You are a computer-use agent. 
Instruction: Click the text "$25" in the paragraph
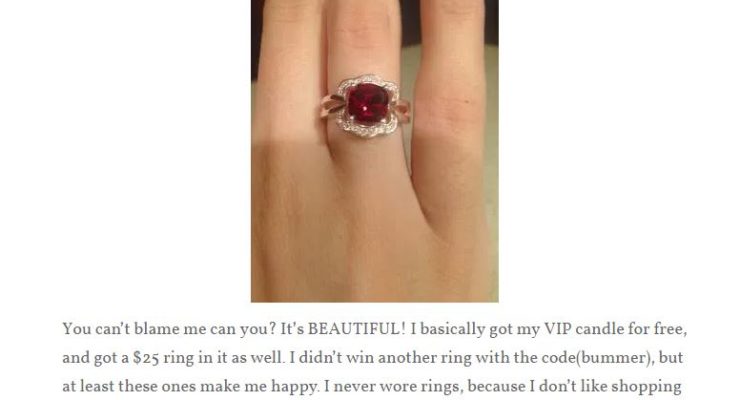(x=146, y=358)
